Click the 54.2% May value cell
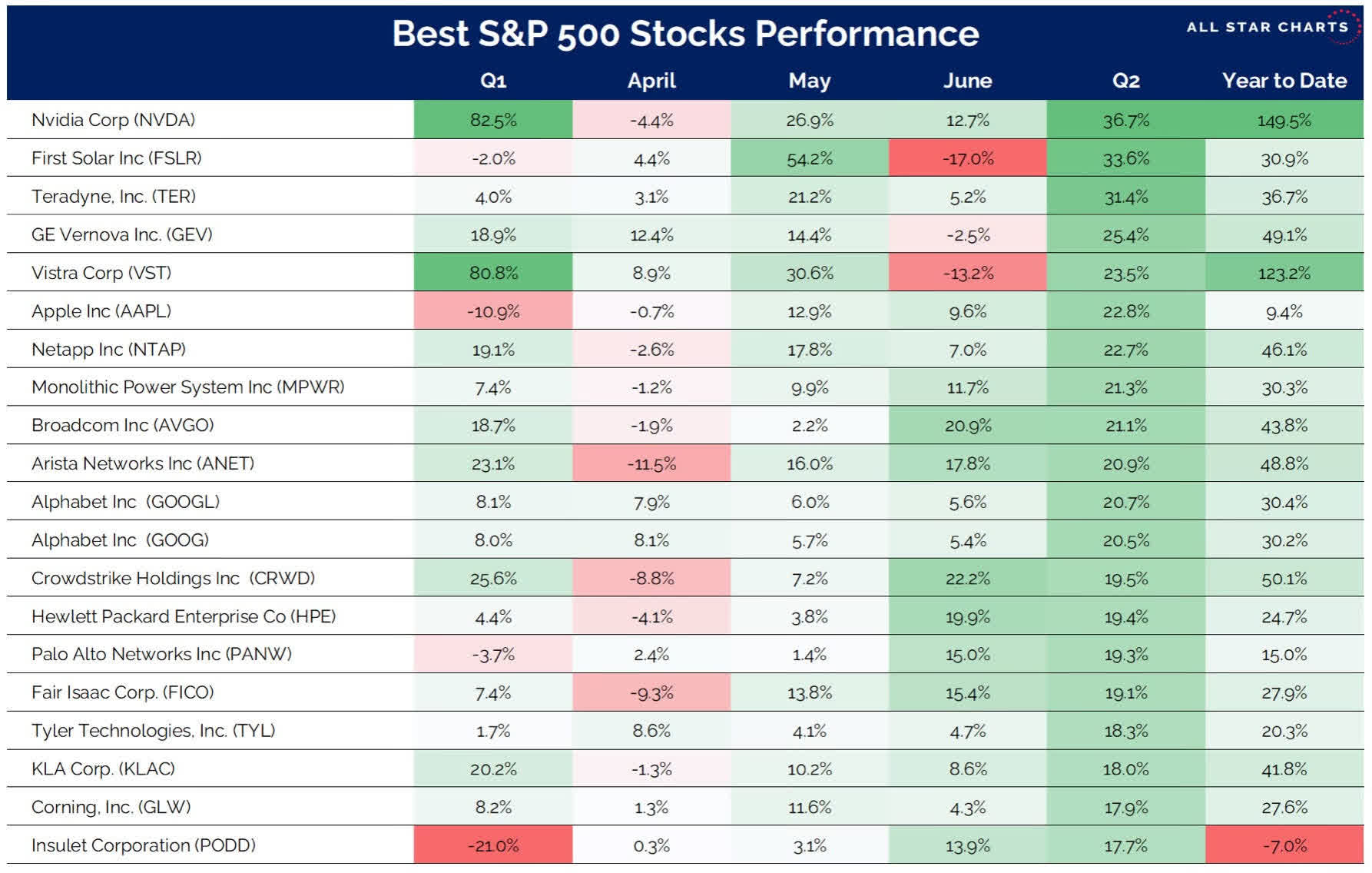Image resolution: width=1372 pixels, height=873 pixels. (810, 158)
